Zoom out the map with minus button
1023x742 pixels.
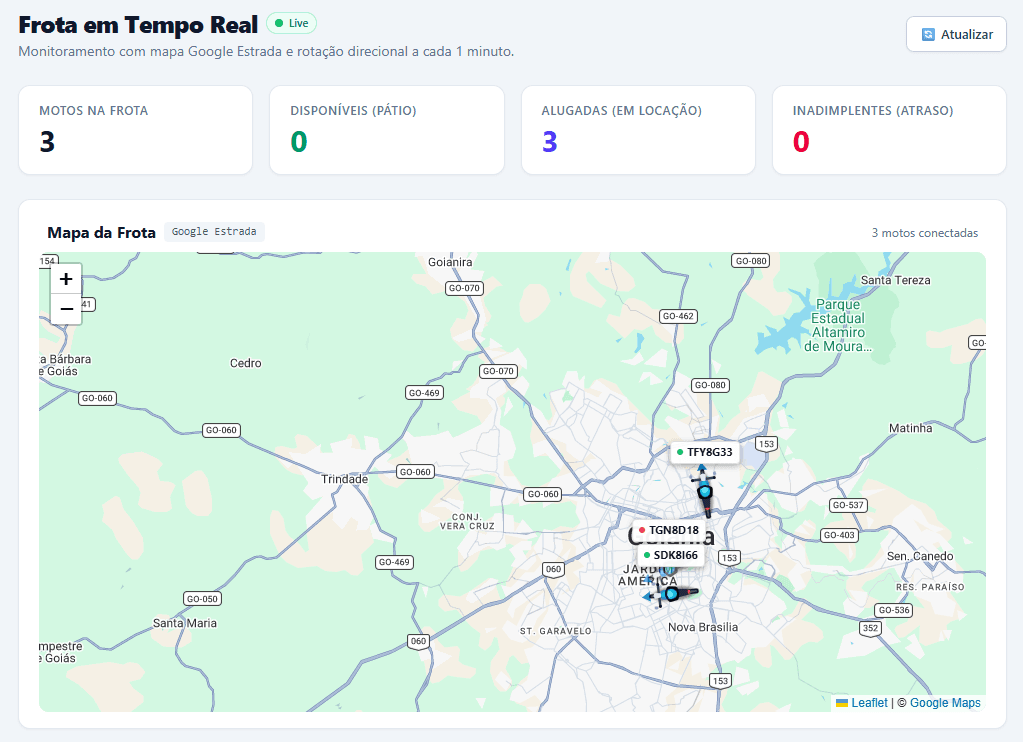click(66, 309)
